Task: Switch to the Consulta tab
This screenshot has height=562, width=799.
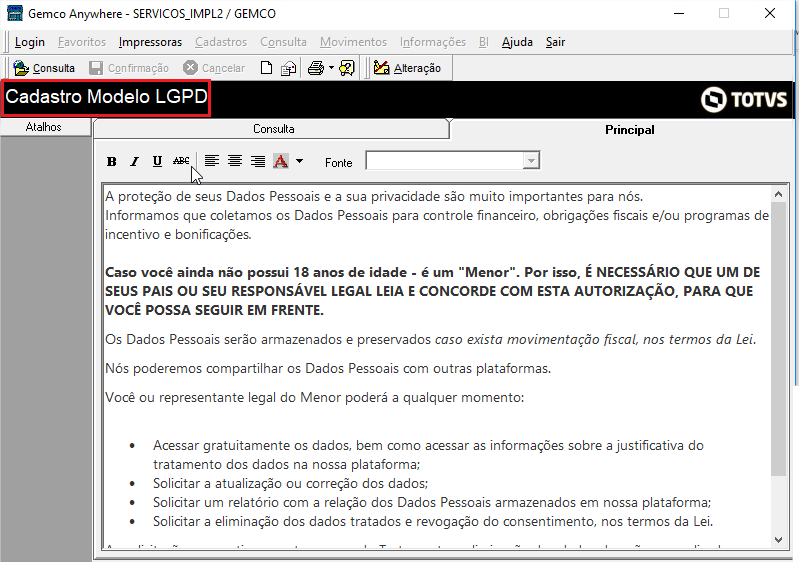Action: pos(272,129)
